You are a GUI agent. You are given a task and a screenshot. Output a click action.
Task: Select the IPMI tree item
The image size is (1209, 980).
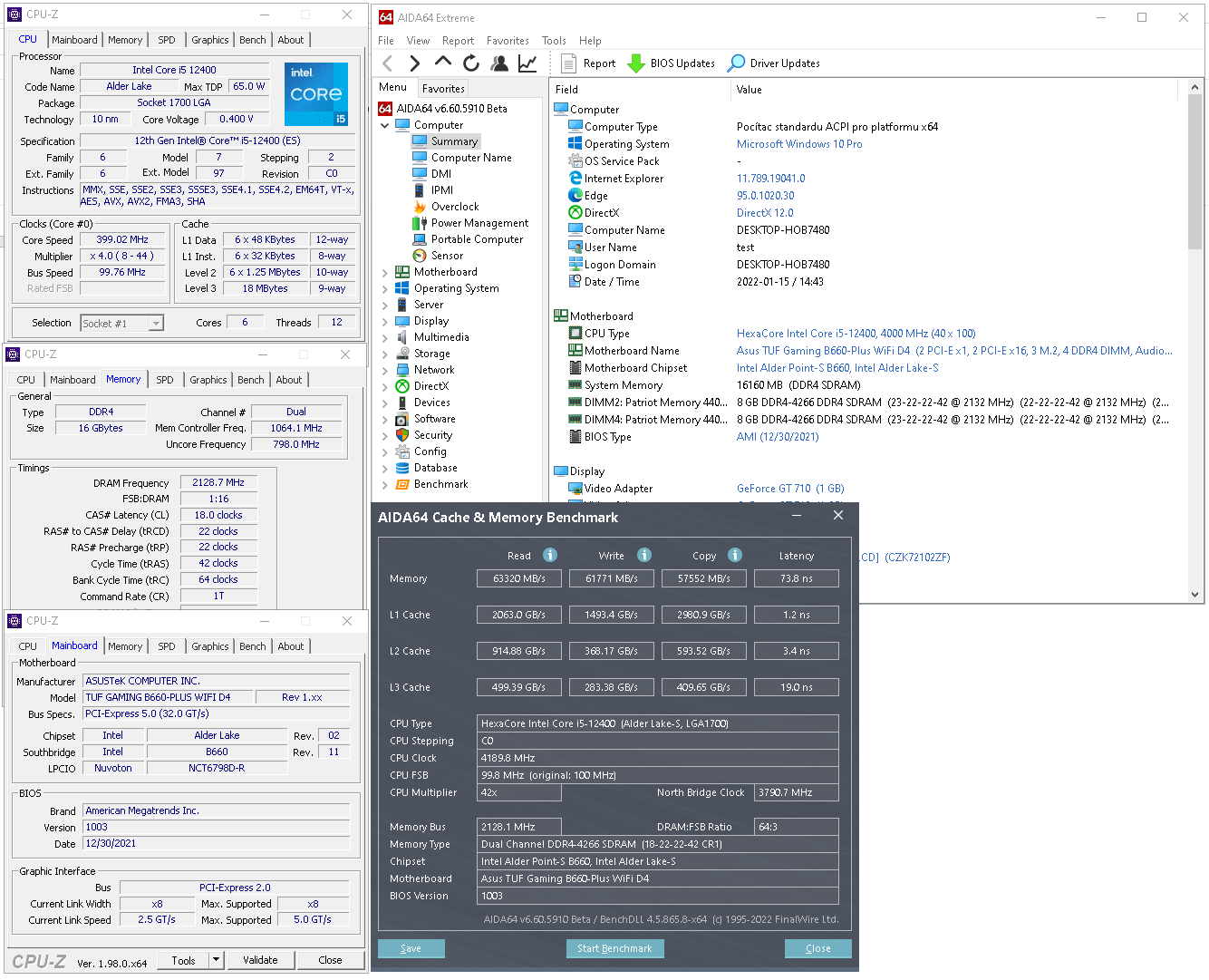click(442, 190)
